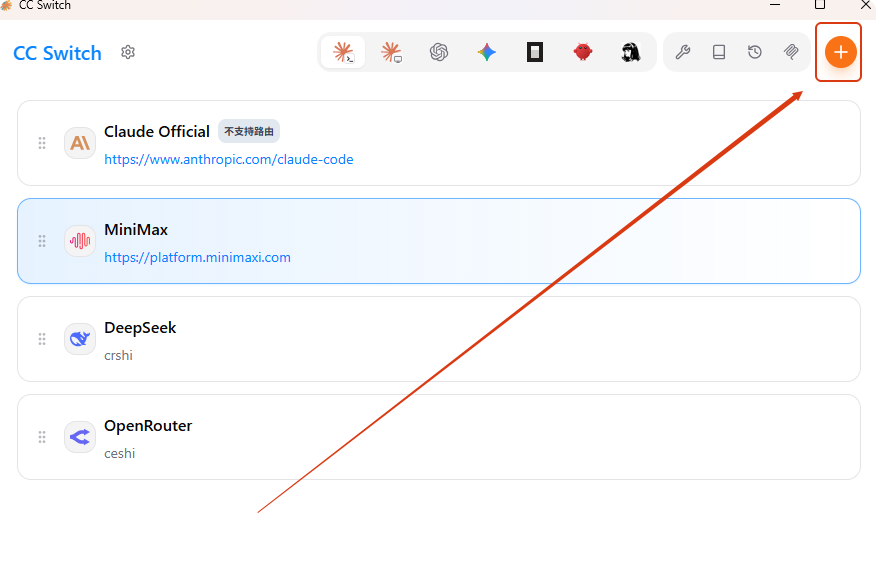Open the history clock icon
Viewport: 876px width, 571px height.
click(755, 53)
